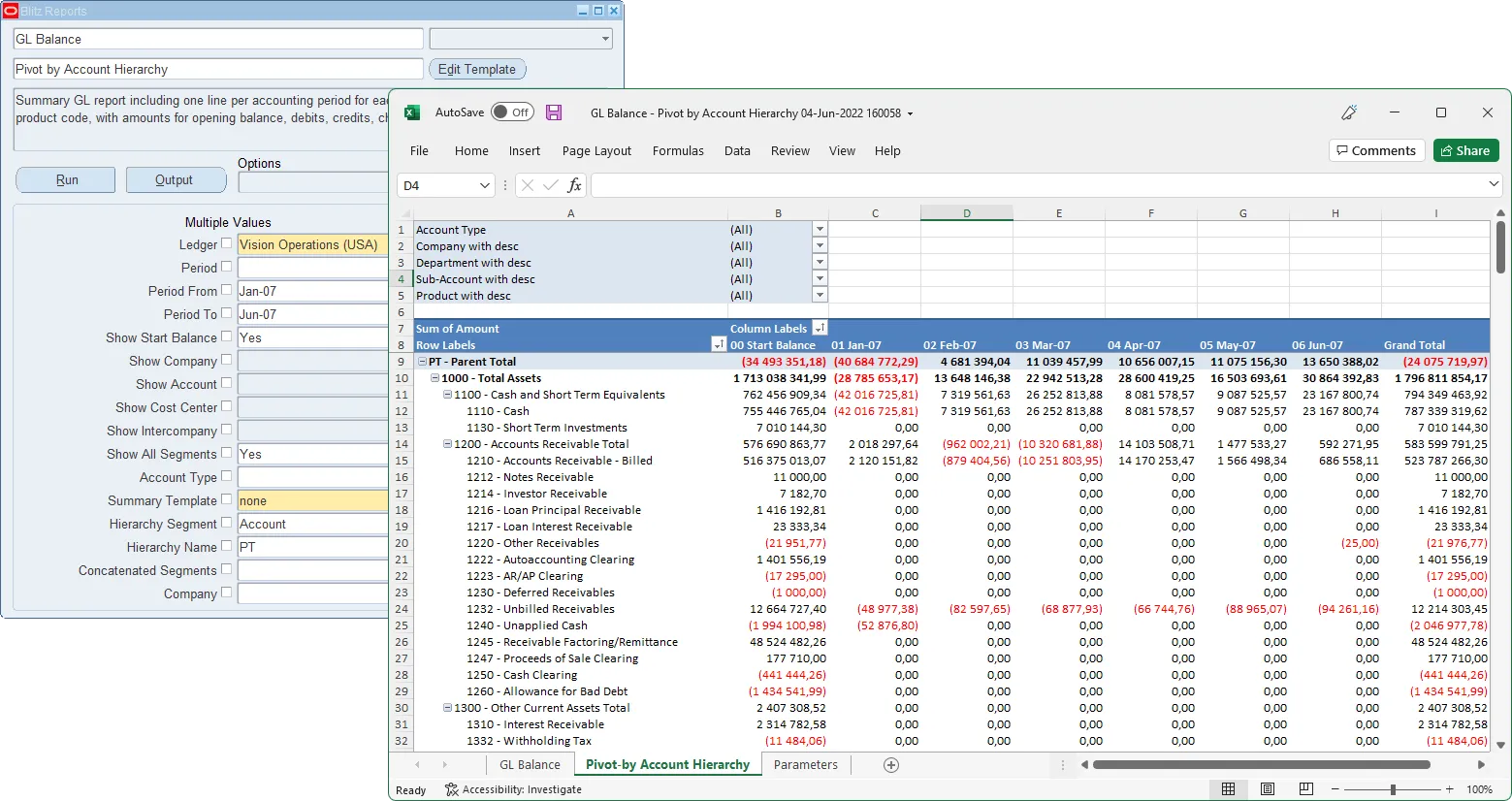Check the Account Type checkbox
1512x801 pixels.
(226, 476)
